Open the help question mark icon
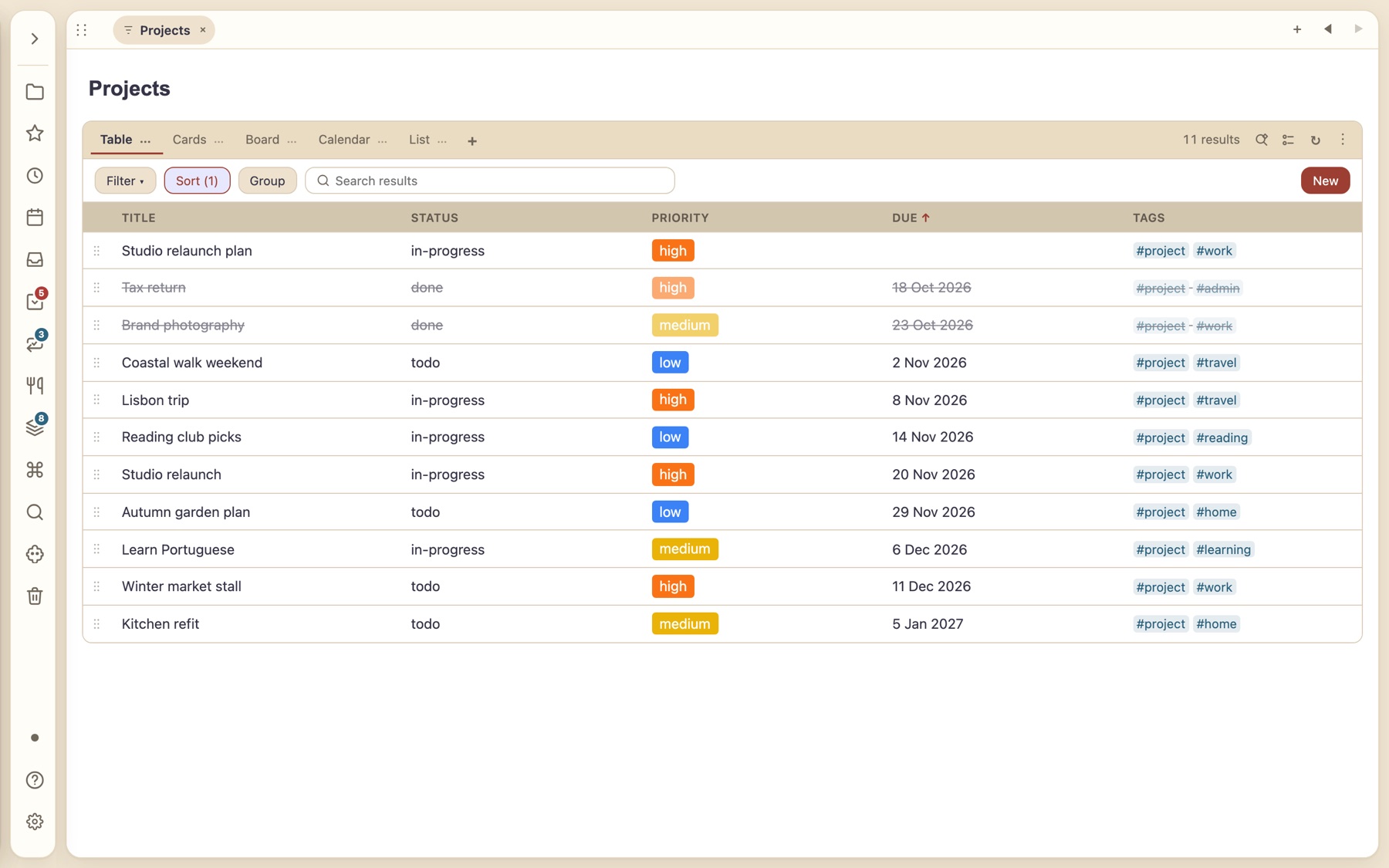The height and width of the screenshot is (868, 1389). click(35, 780)
